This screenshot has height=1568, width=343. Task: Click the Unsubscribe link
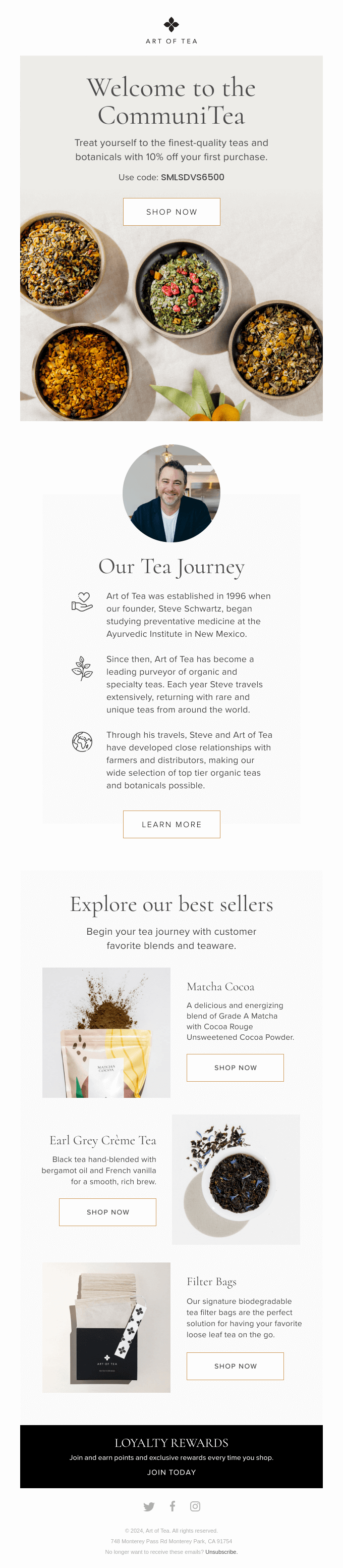click(x=221, y=1551)
